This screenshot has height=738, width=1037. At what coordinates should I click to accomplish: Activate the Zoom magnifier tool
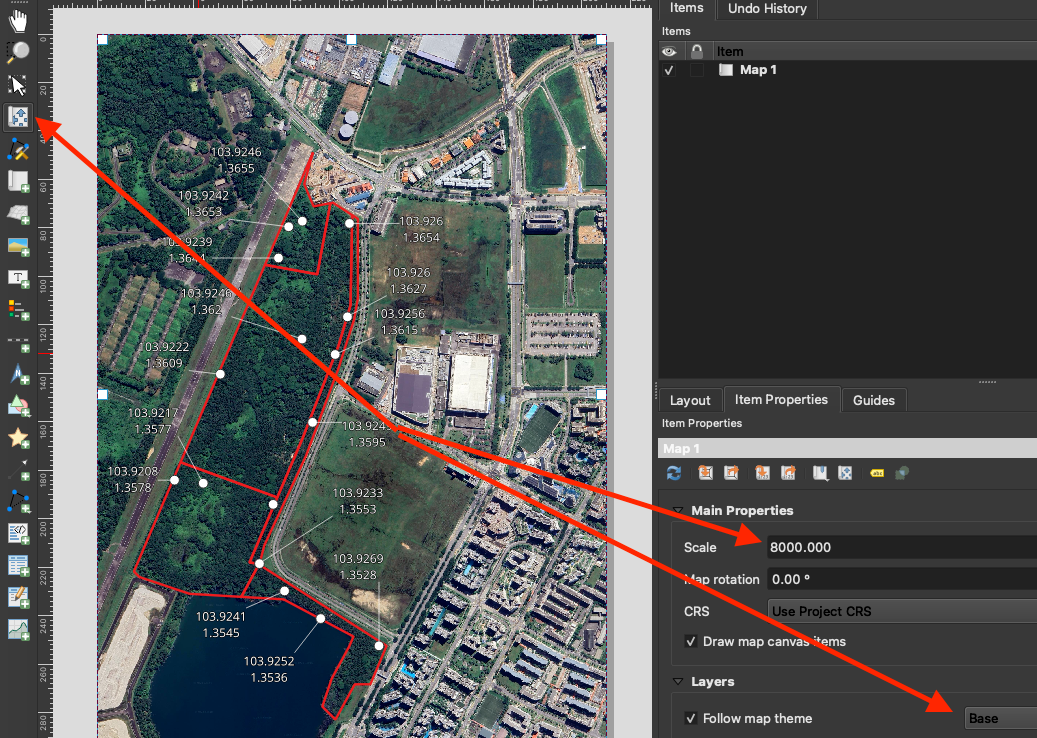point(18,51)
